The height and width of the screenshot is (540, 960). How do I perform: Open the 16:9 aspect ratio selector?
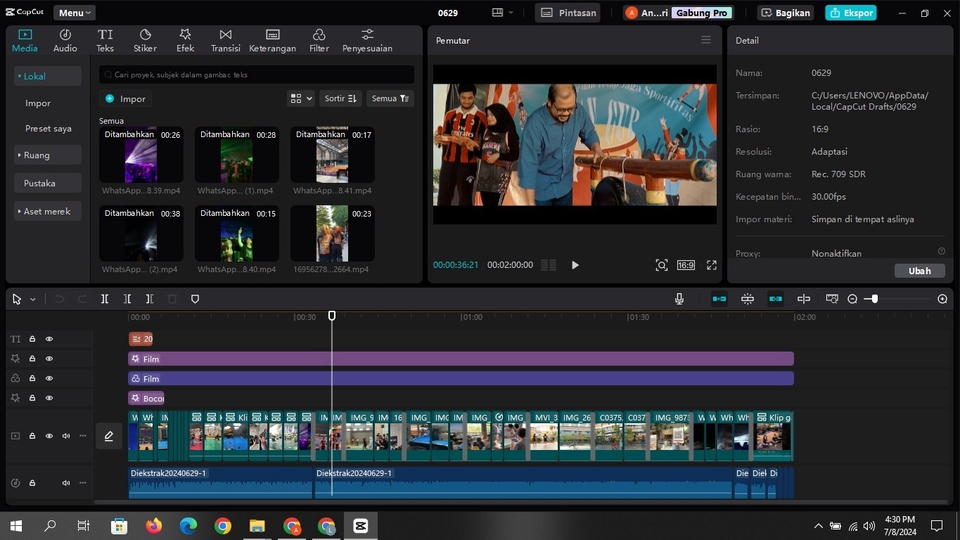(x=686, y=265)
